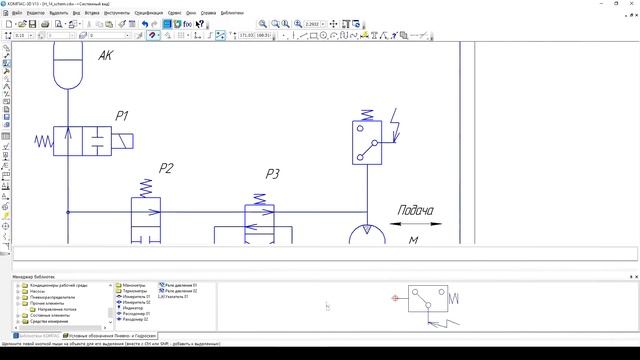Open the Справка menu

click(208, 13)
